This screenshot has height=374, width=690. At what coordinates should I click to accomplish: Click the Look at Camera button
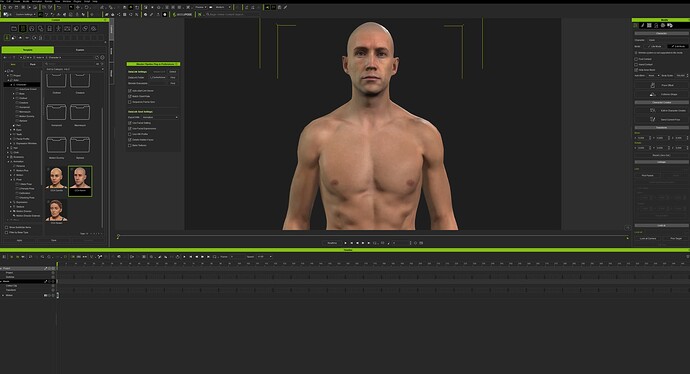[x=648, y=238]
